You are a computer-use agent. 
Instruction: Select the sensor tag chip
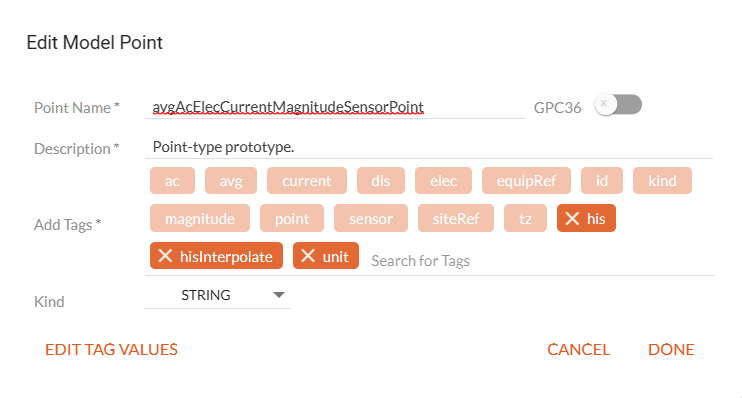click(371, 218)
